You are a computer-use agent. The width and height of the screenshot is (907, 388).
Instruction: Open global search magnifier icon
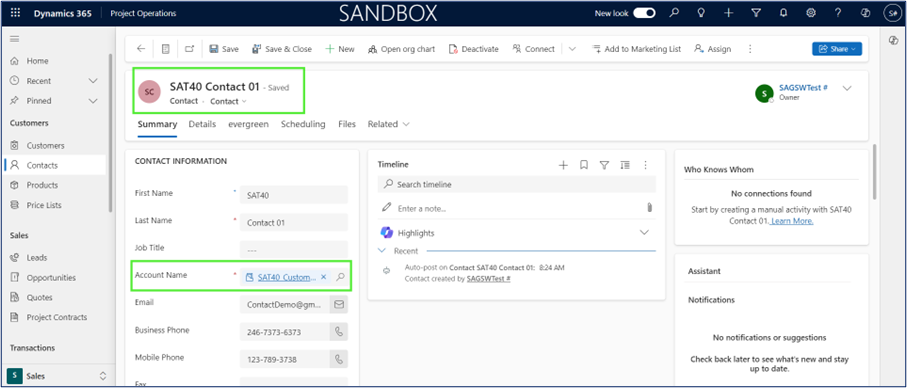(x=674, y=13)
